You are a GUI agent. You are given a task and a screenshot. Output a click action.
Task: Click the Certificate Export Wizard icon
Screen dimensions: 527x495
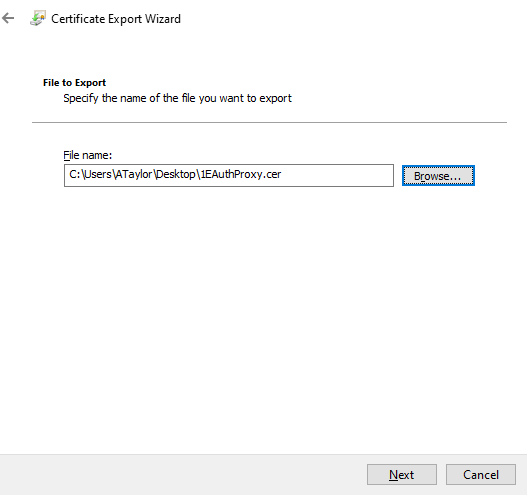pyautogui.click(x=38, y=18)
